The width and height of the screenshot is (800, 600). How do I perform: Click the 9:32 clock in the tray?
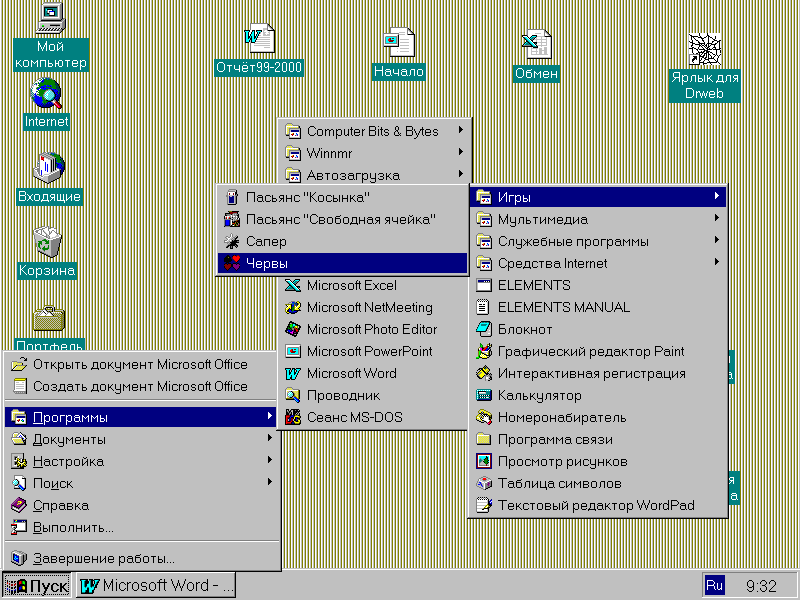[x=761, y=586]
